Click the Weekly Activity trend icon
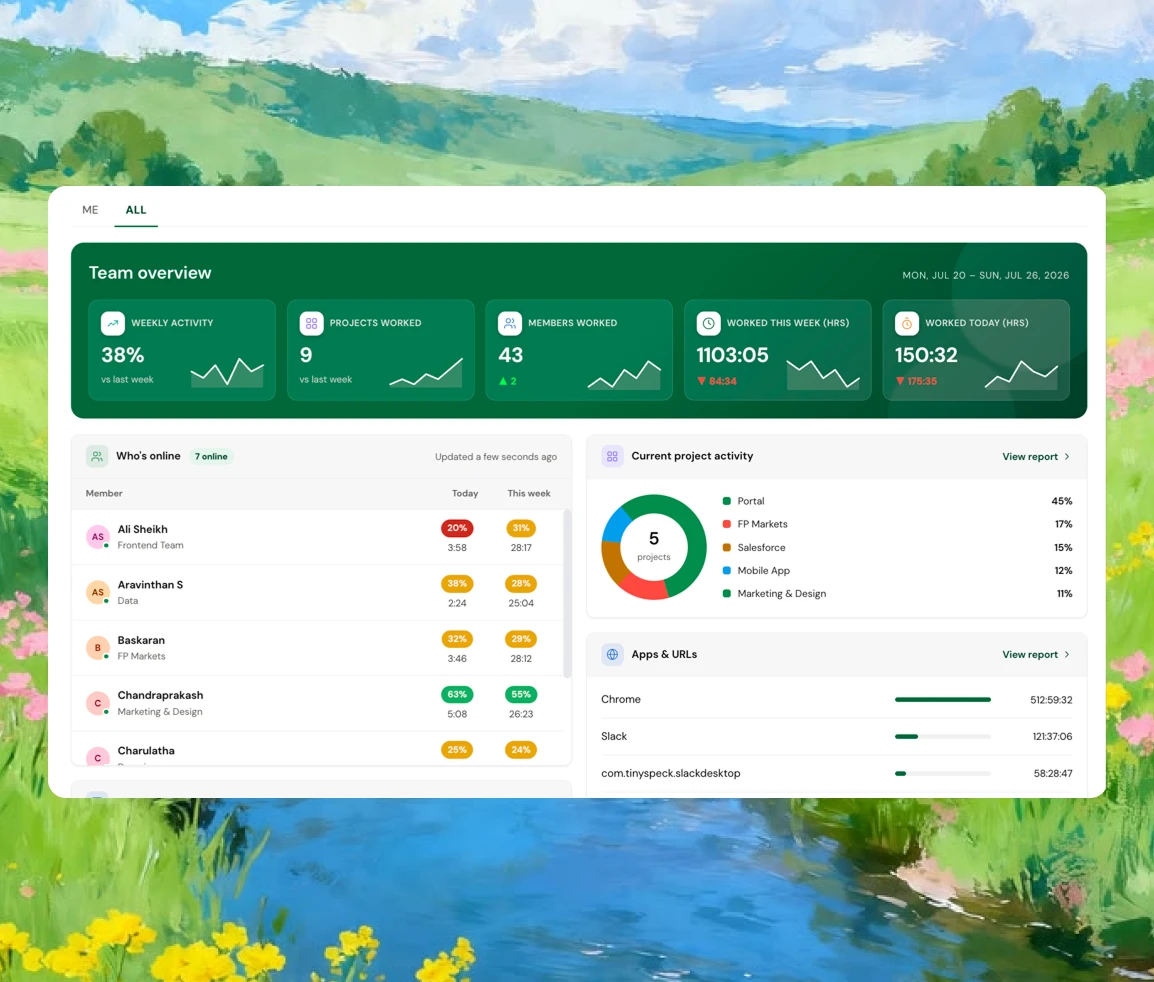 point(113,323)
